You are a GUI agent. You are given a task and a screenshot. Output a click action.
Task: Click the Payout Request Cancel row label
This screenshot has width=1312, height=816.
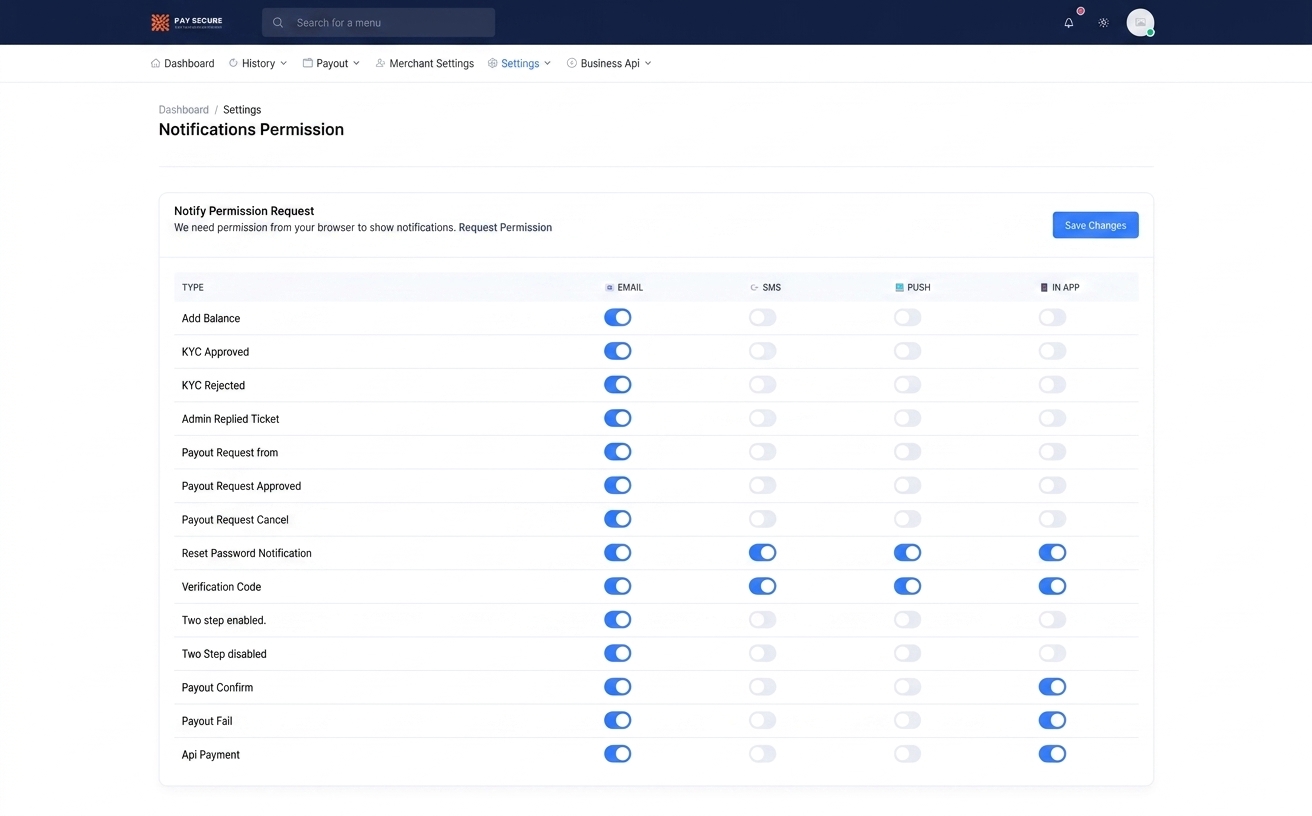[x=235, y=520]
